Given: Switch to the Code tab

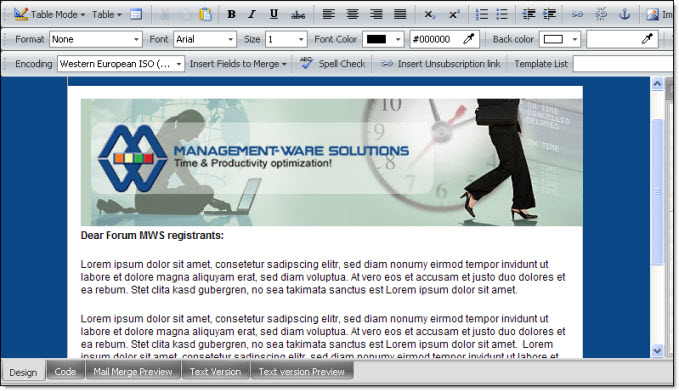Looking at the screenshot, I should tap(65, 371).
